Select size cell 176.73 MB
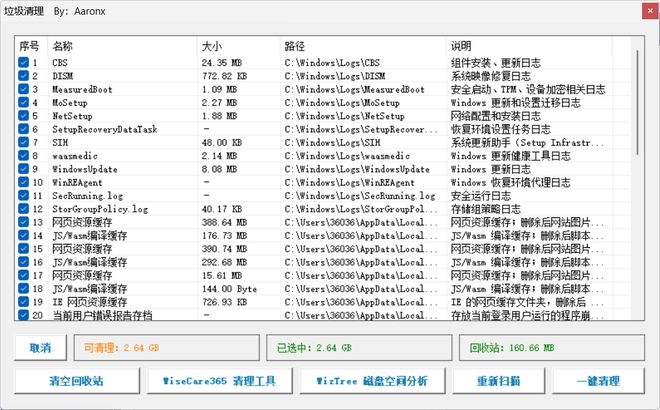660x410 pixels. click(224, 236)
